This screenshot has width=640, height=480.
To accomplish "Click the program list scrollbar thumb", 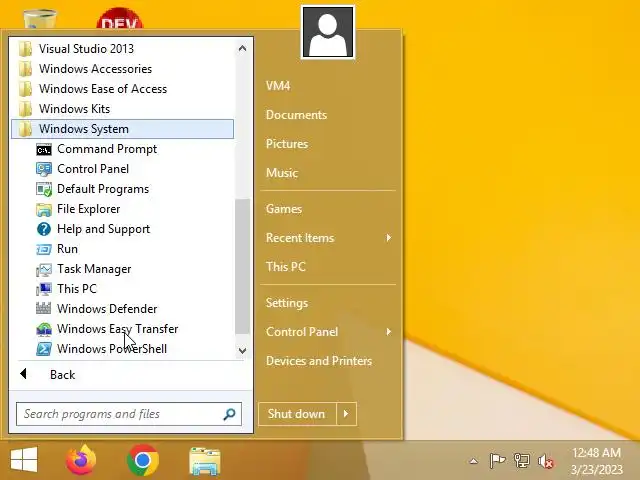I will pyautogui.click(x=242, y=267).
